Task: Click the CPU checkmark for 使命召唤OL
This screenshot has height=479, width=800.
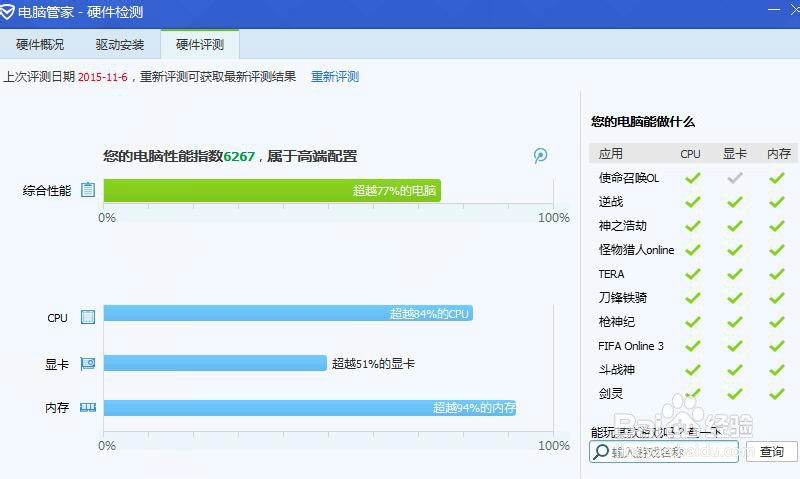Action: 692,178
